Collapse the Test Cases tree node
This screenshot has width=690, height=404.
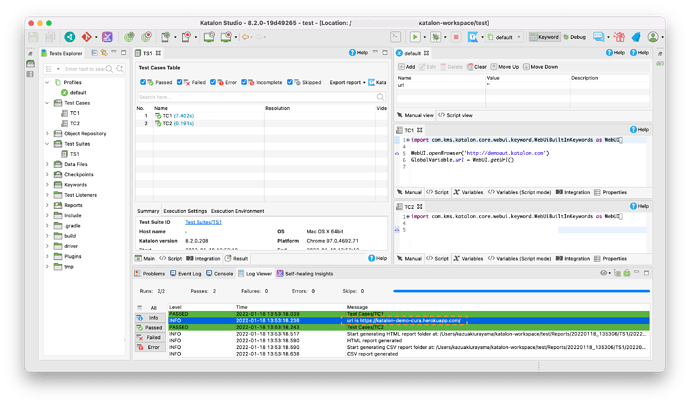tap(47, 103)
